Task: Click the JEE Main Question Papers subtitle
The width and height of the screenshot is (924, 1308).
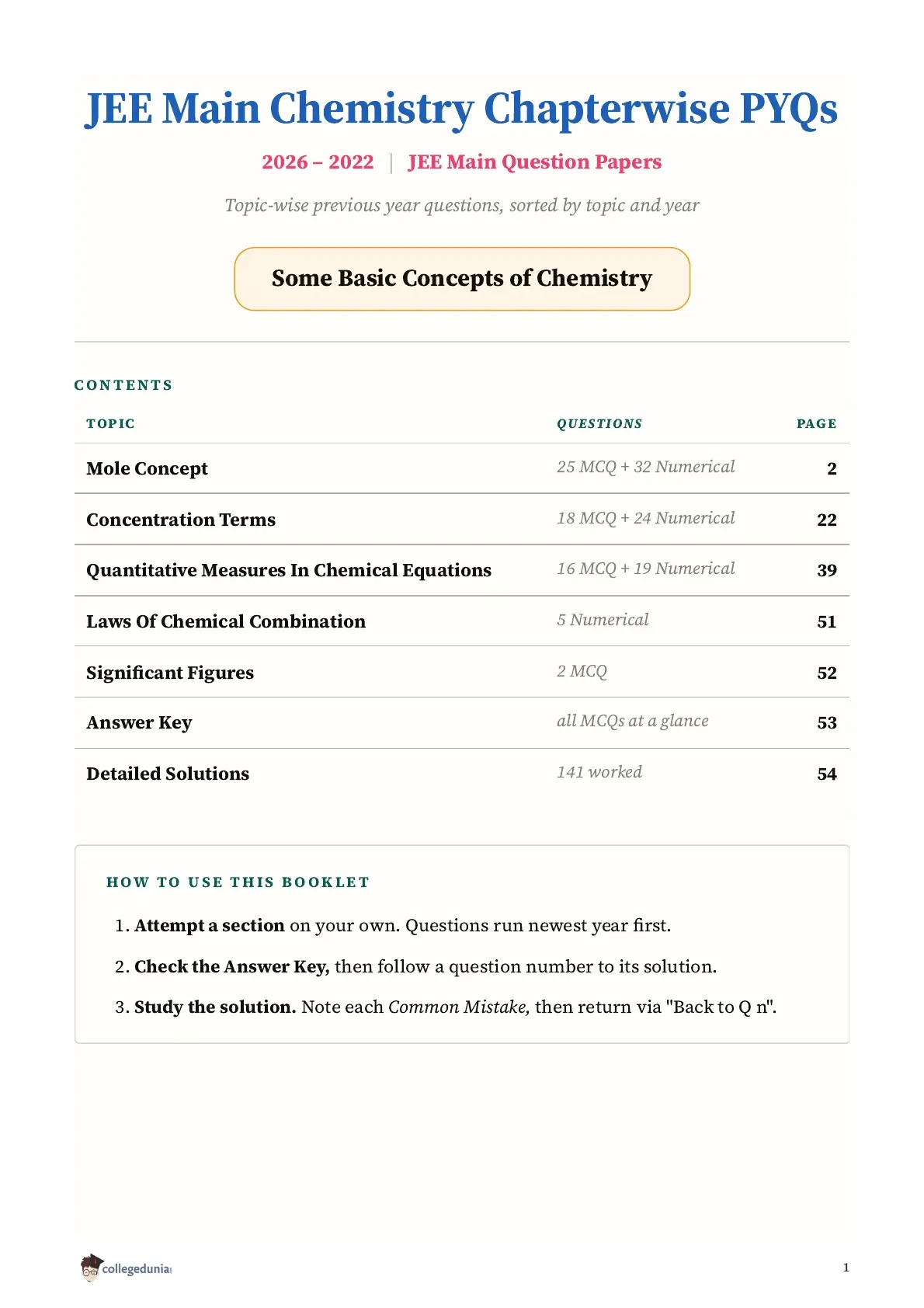Action: [535, 162]
